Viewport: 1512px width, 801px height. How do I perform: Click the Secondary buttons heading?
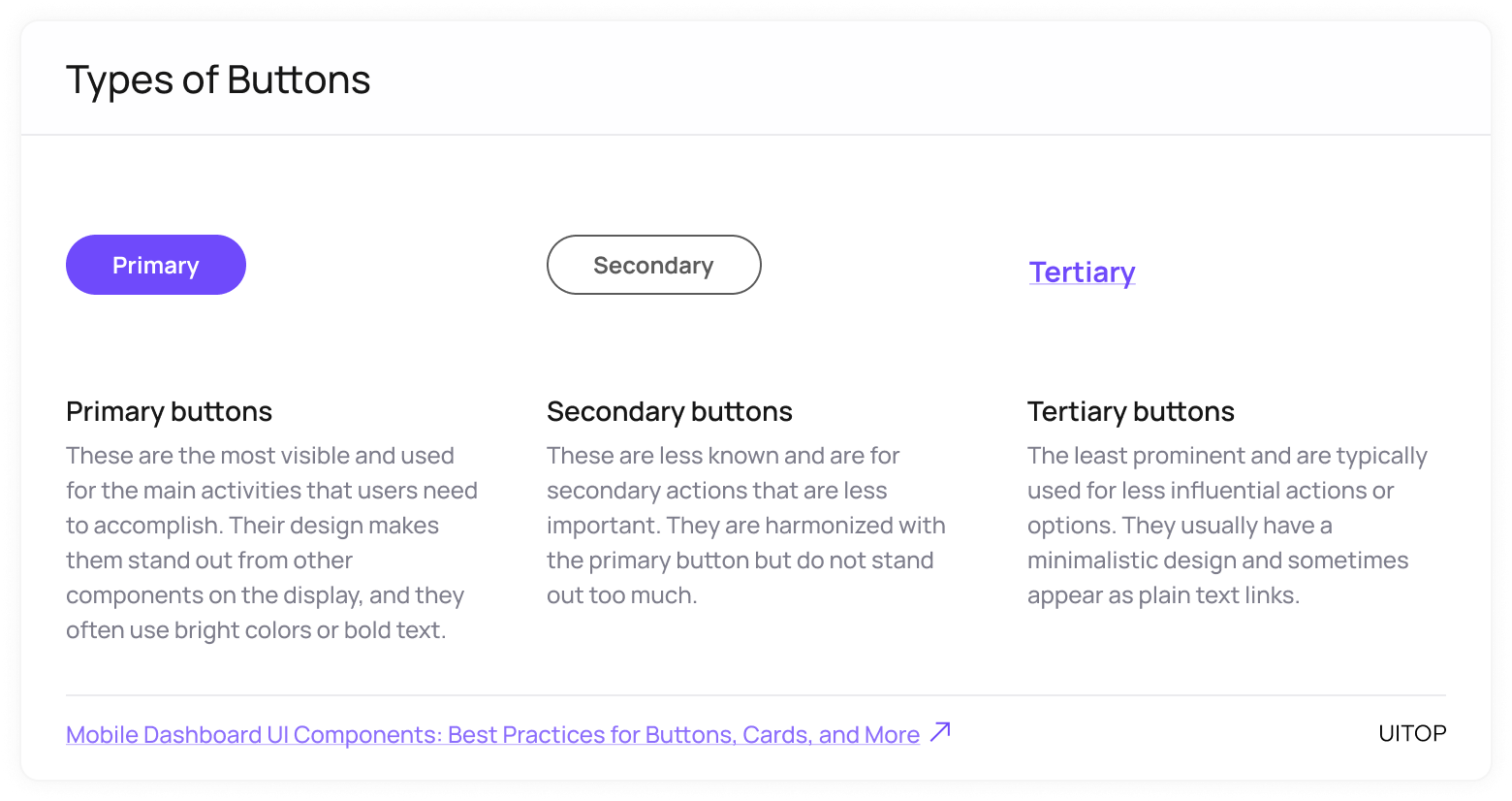pos(669,411)
